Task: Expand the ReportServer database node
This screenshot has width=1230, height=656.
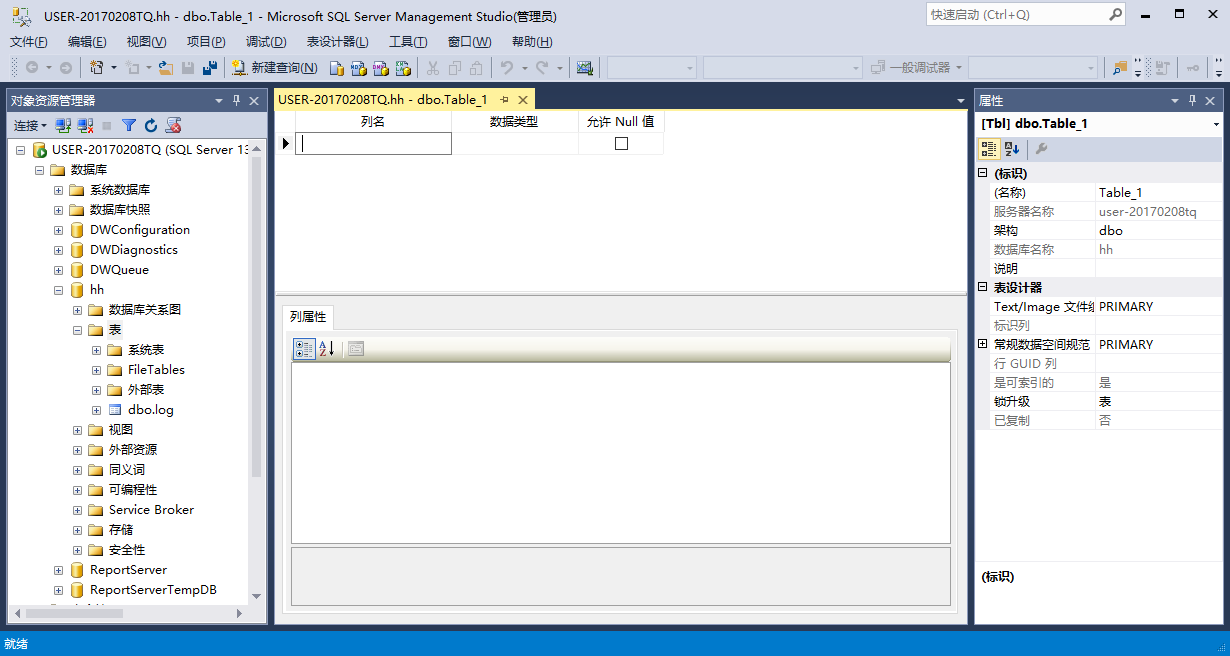Action: [x=59, y=570]
